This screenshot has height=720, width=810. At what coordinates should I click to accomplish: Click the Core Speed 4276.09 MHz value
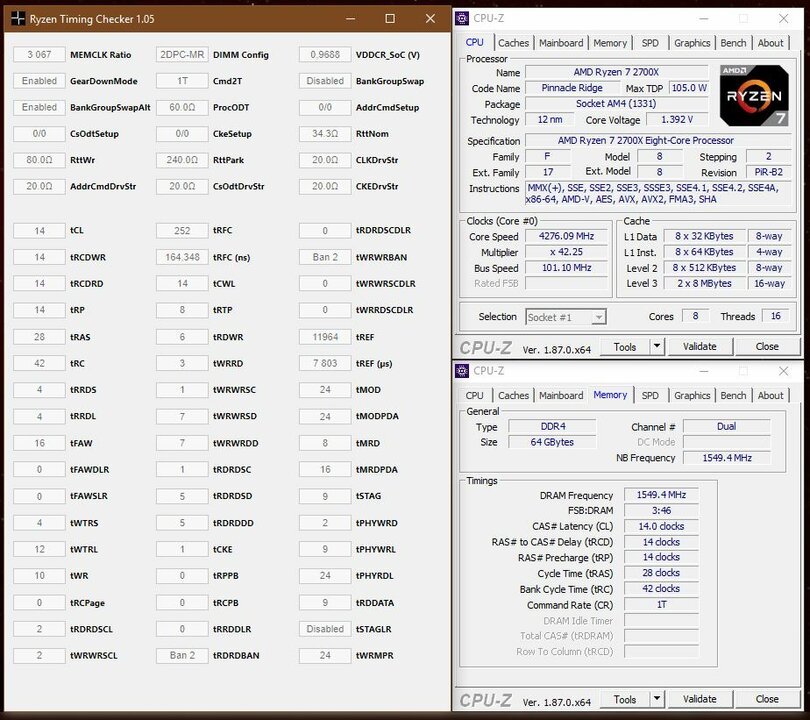pos(566,236)
